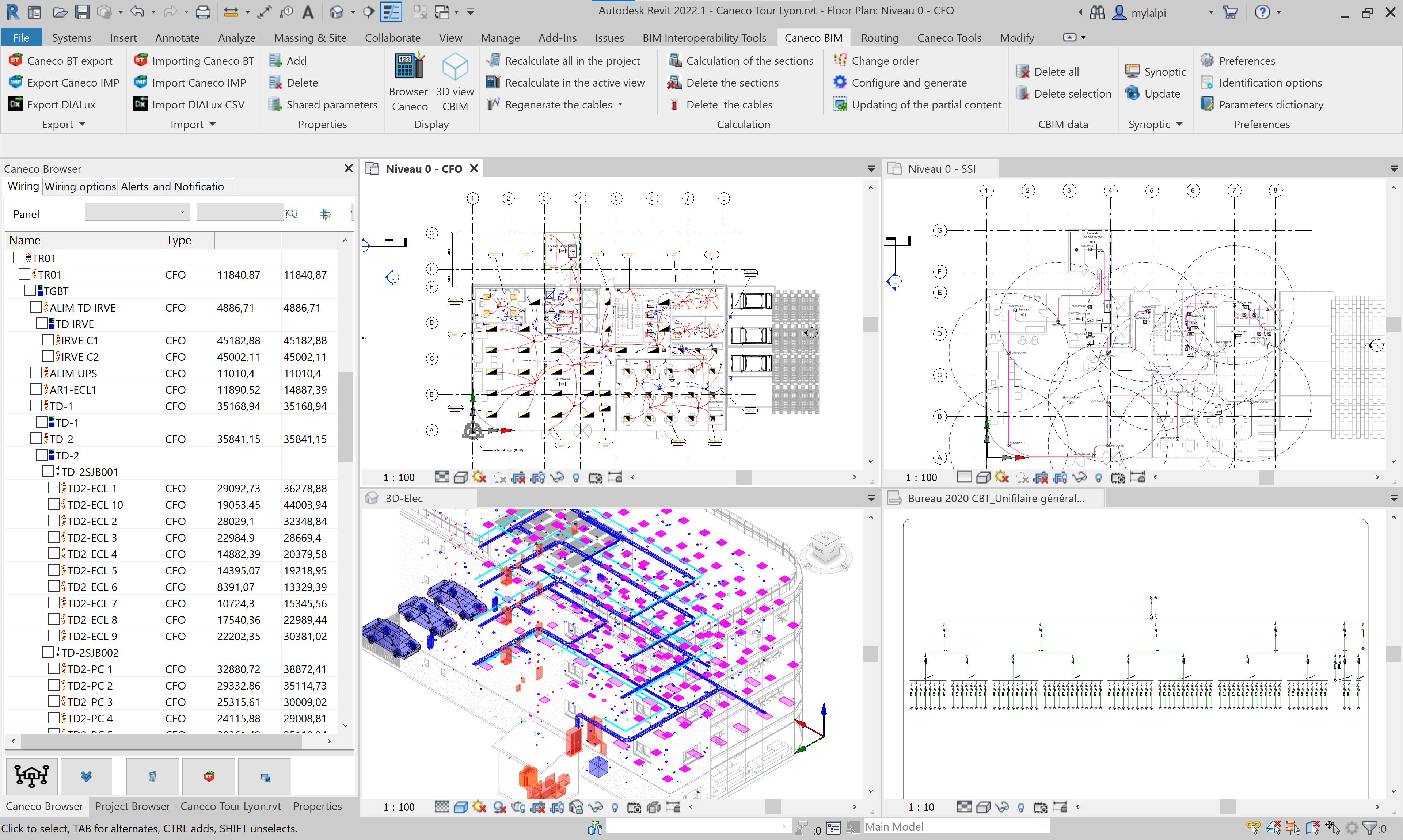
Task: Check the IRVE C1 circuit checkbox
Action: (x=47, y=340)
